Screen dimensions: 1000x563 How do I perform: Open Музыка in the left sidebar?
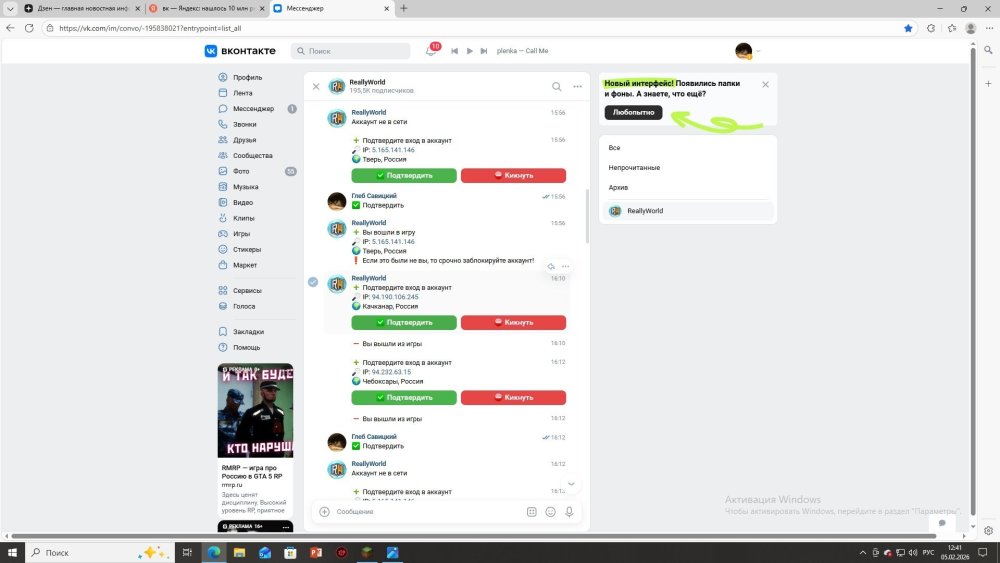[x=246, y=187]
